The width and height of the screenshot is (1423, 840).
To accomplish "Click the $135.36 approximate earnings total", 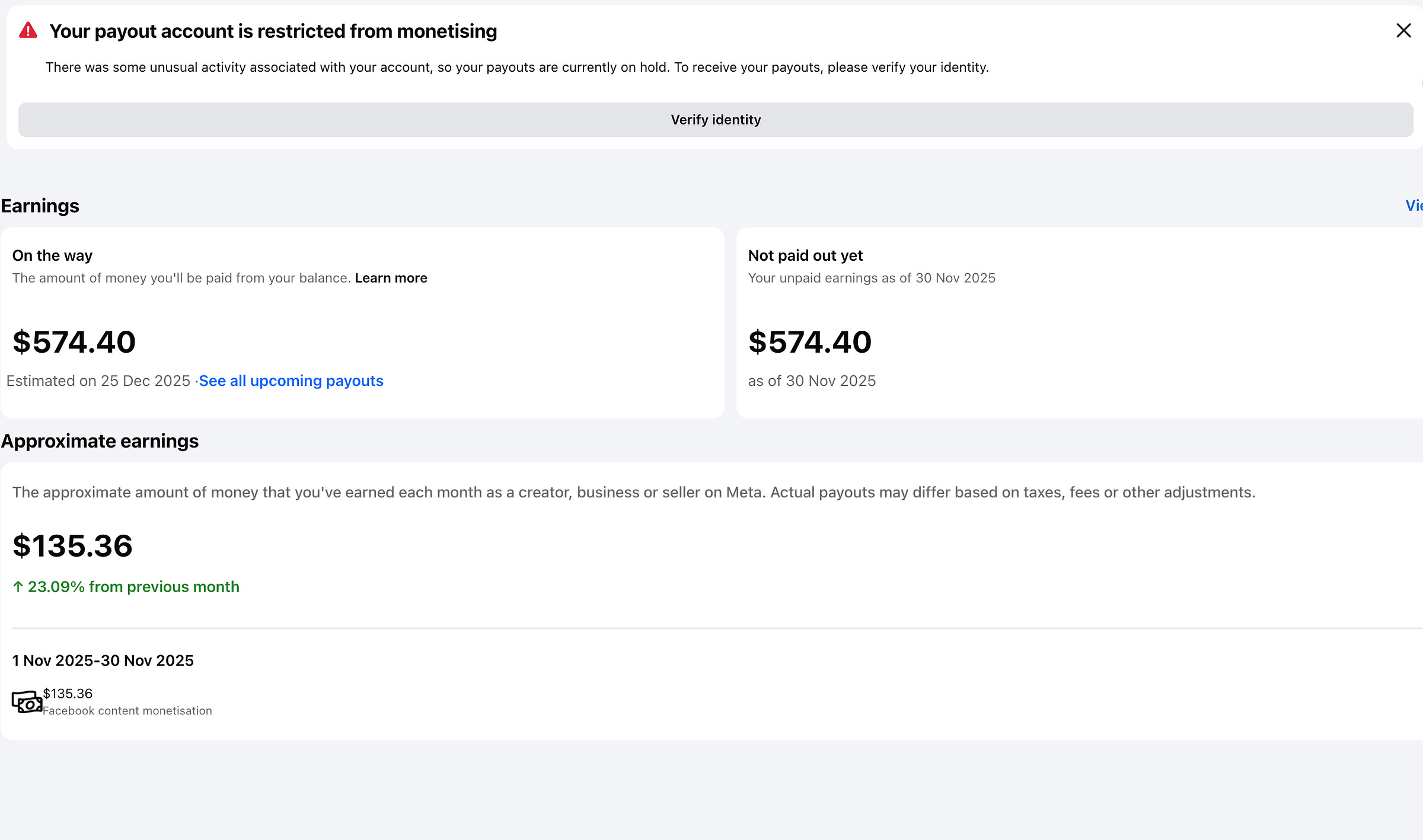I will 72,545.
